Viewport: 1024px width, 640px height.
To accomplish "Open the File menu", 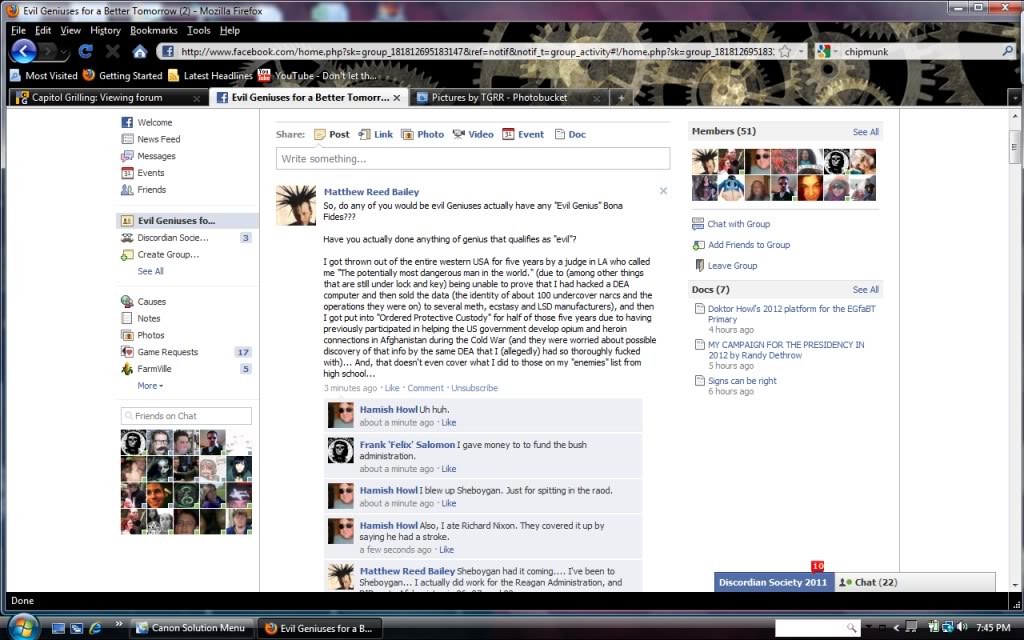I will pyautogui.click(x=18, y=30).
